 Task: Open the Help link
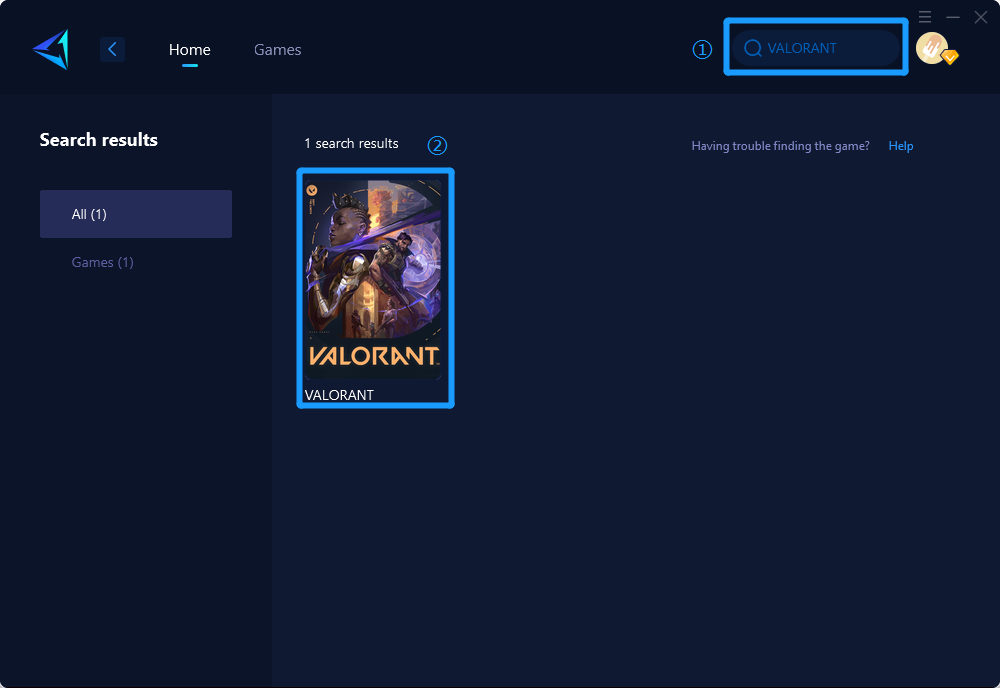pos(901,145)
